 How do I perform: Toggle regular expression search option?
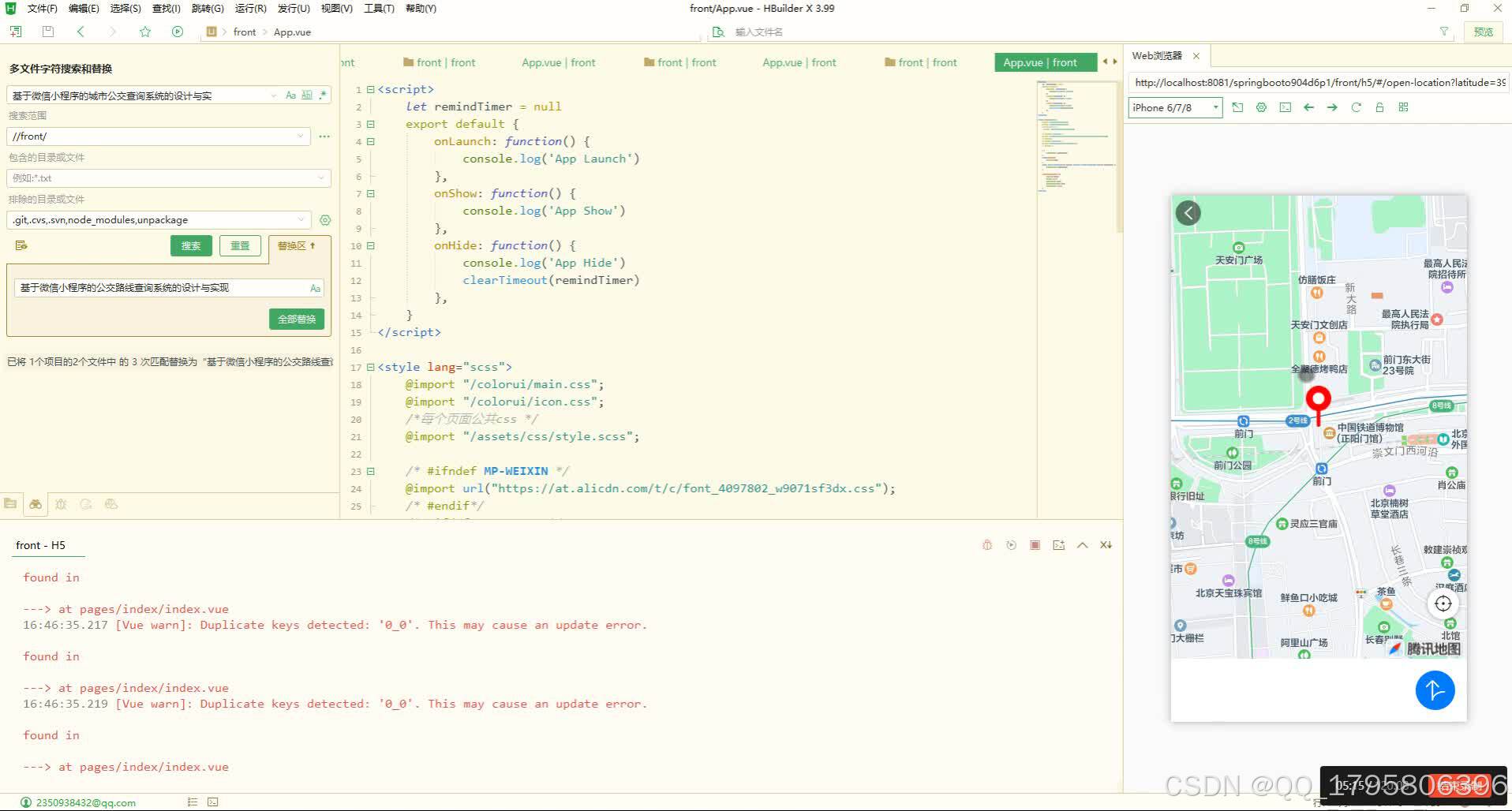click(323, 95)
